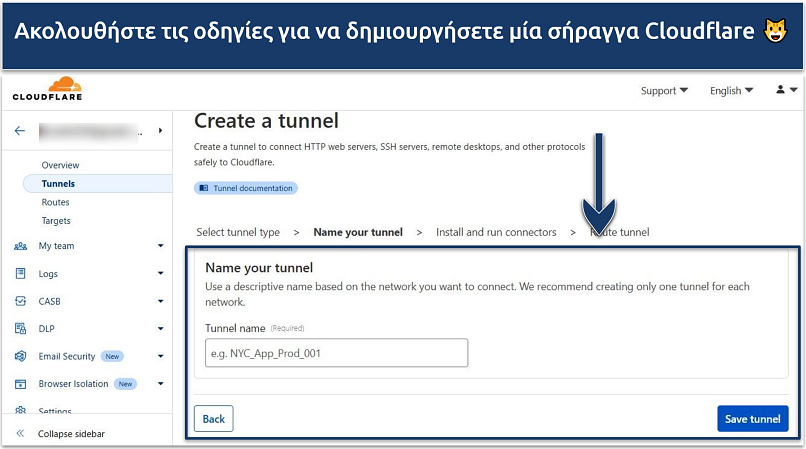Viewport: 806px width, 449px height.
Task: Click the Browser Isolation icon
Action: 21,384
